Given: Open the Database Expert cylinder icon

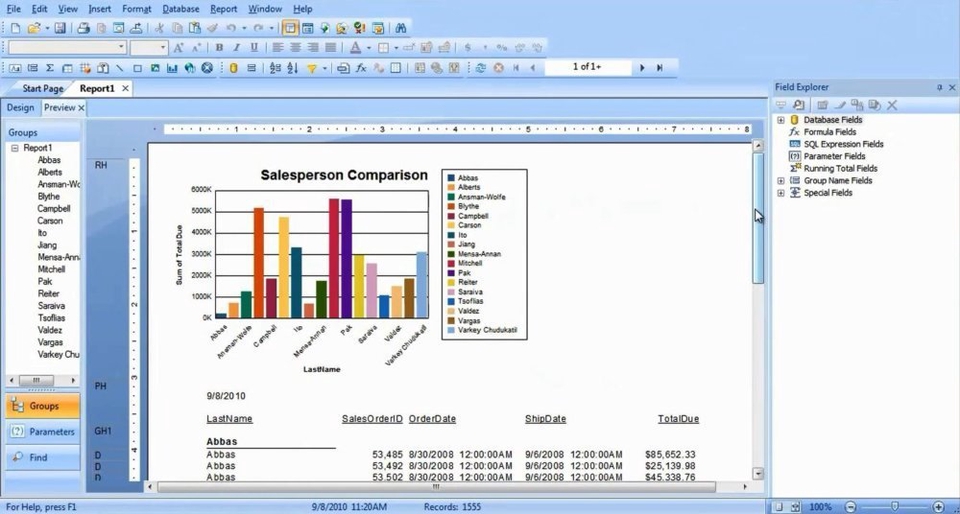Looking at the screenshot, I should [233, 68].
